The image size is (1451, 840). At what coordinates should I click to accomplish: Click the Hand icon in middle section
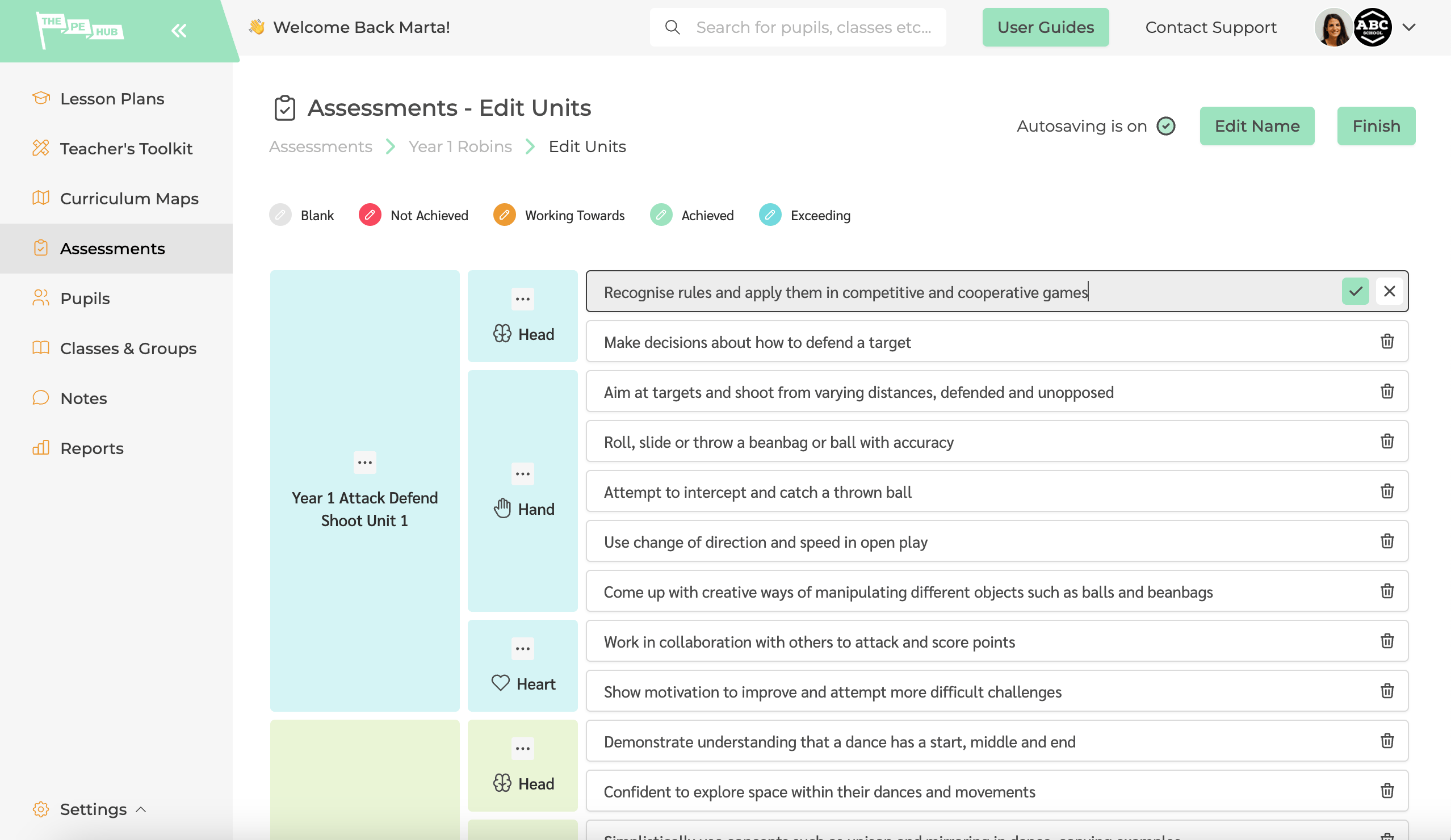coord(502,509)
